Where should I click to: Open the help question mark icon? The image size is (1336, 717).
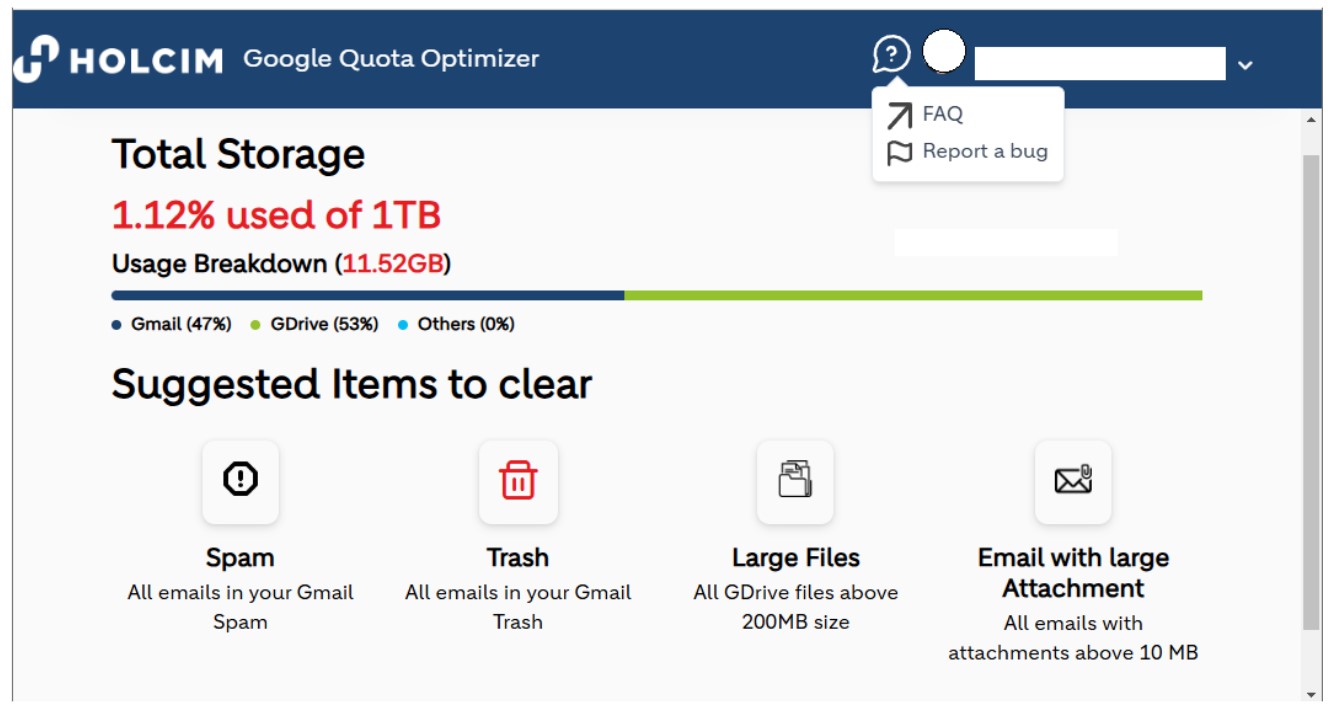(891, 54)
